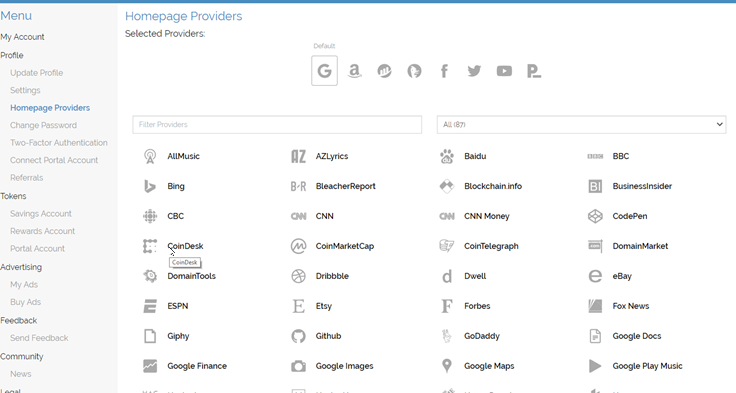The height and width of the screenshot is (393, 736).
Task: Click the ESPN logo icon
Action: 150,306
